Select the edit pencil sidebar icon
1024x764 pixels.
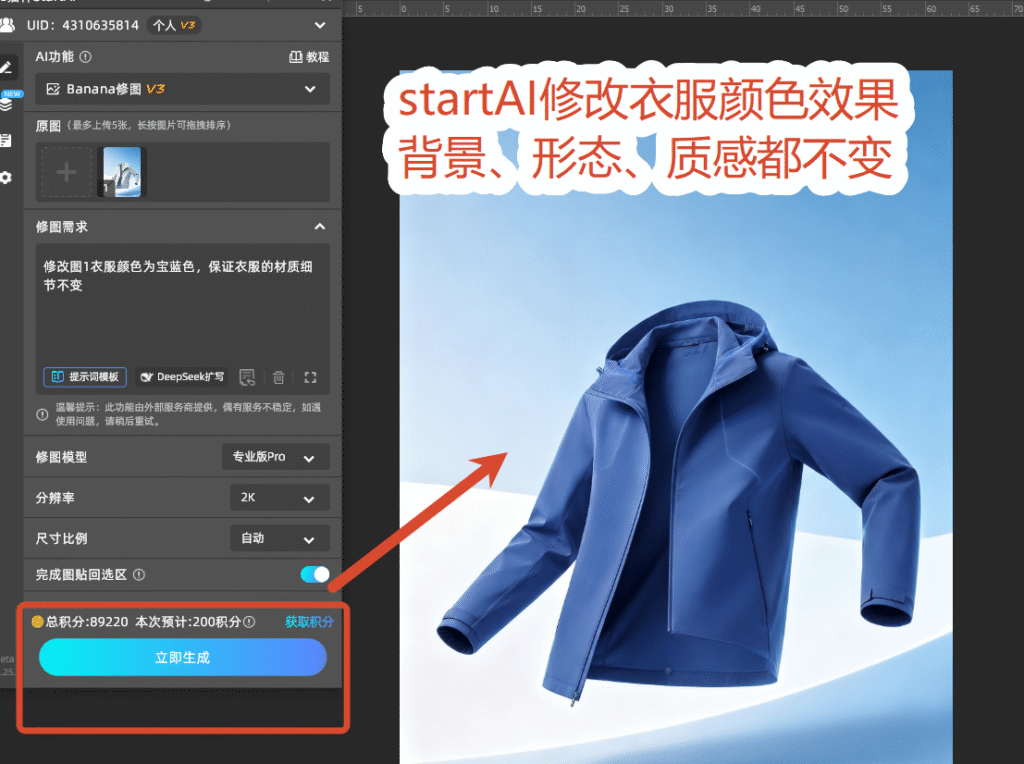6,67
